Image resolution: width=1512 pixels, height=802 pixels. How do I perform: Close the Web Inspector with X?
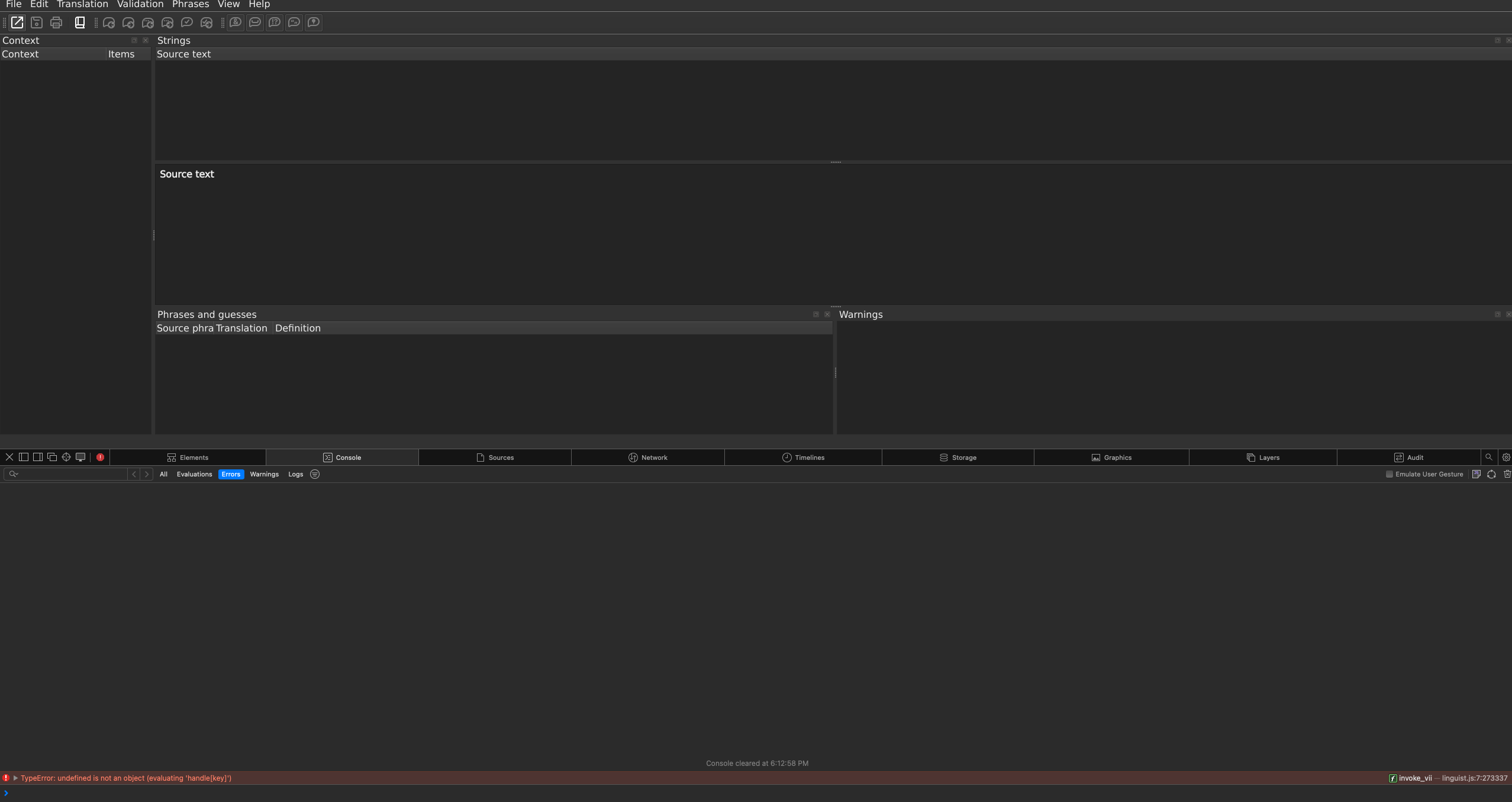pyautogui.click(x=9, y=457)
